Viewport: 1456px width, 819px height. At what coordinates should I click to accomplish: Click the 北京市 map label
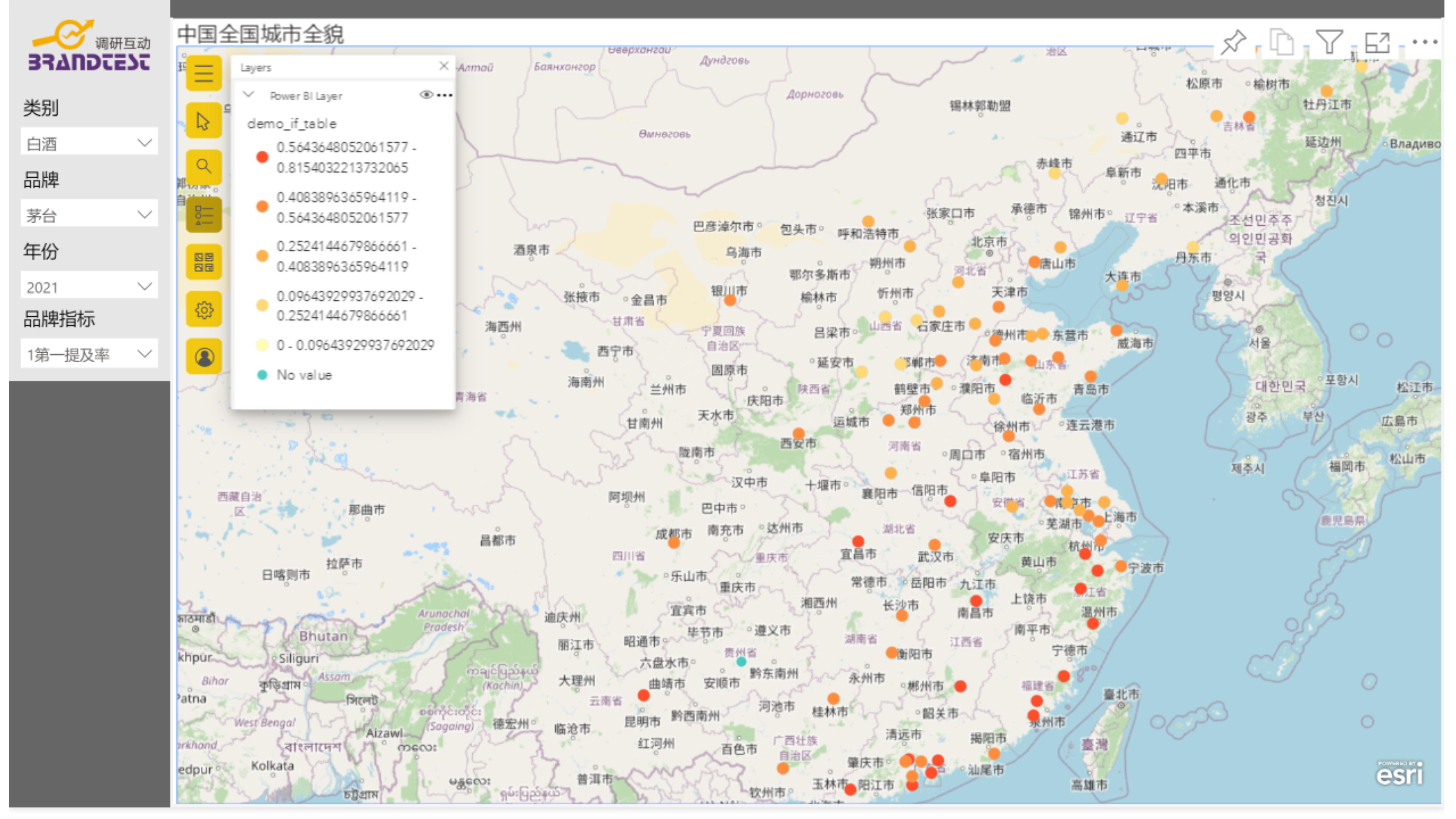(989, 241)
